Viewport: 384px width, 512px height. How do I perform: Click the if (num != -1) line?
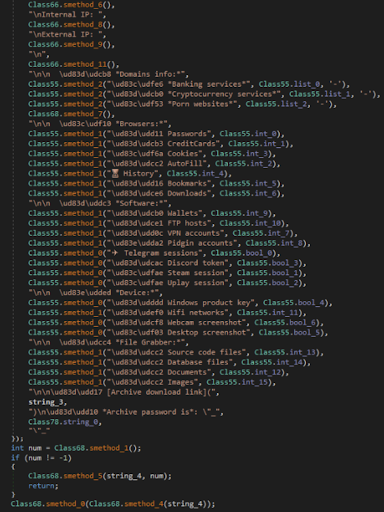pos(41,458)
